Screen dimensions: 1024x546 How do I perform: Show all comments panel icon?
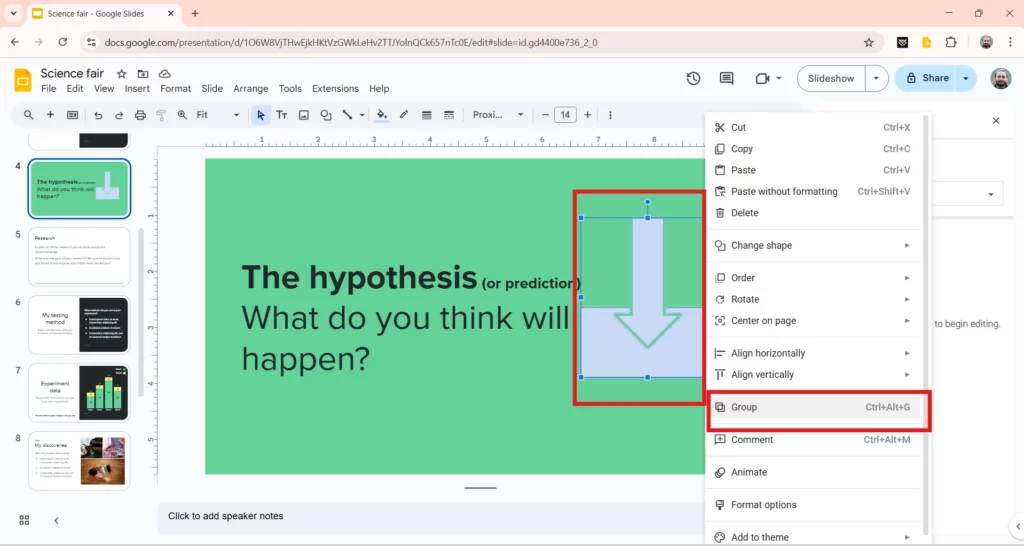click(x=727, y=78)
